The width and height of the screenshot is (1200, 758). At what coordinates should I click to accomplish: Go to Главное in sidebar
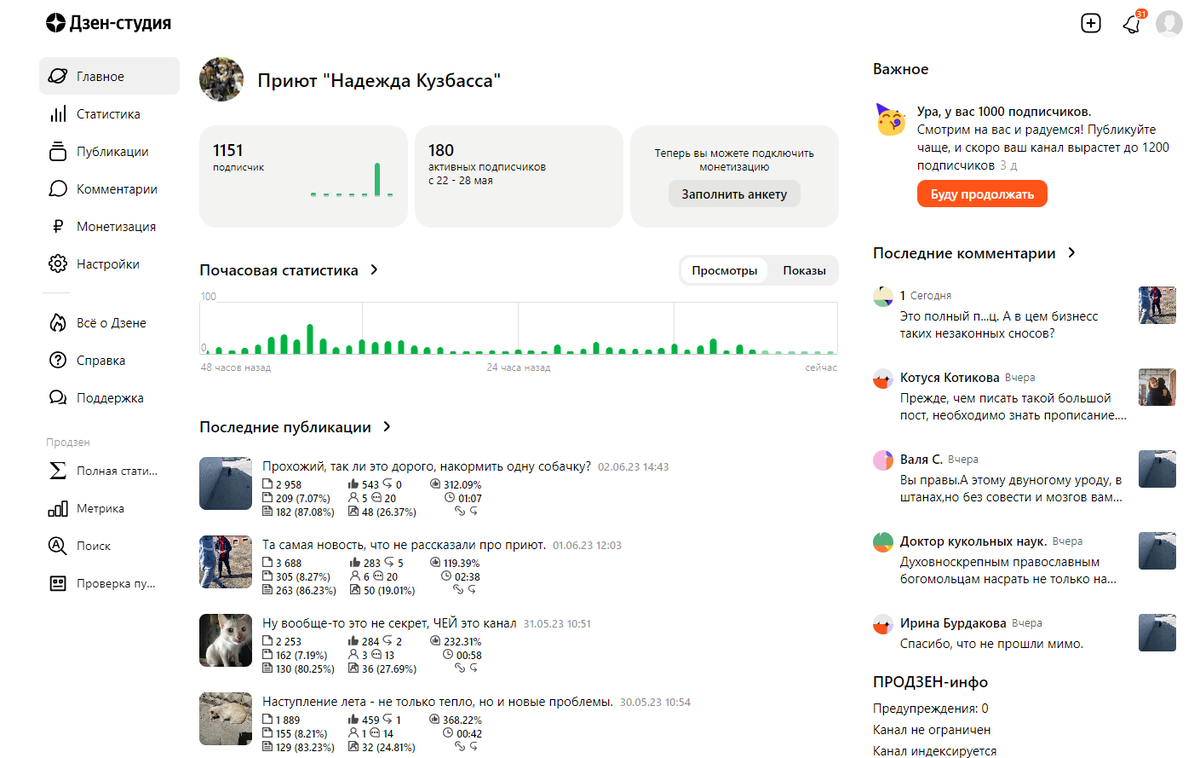tap(110, 77)
